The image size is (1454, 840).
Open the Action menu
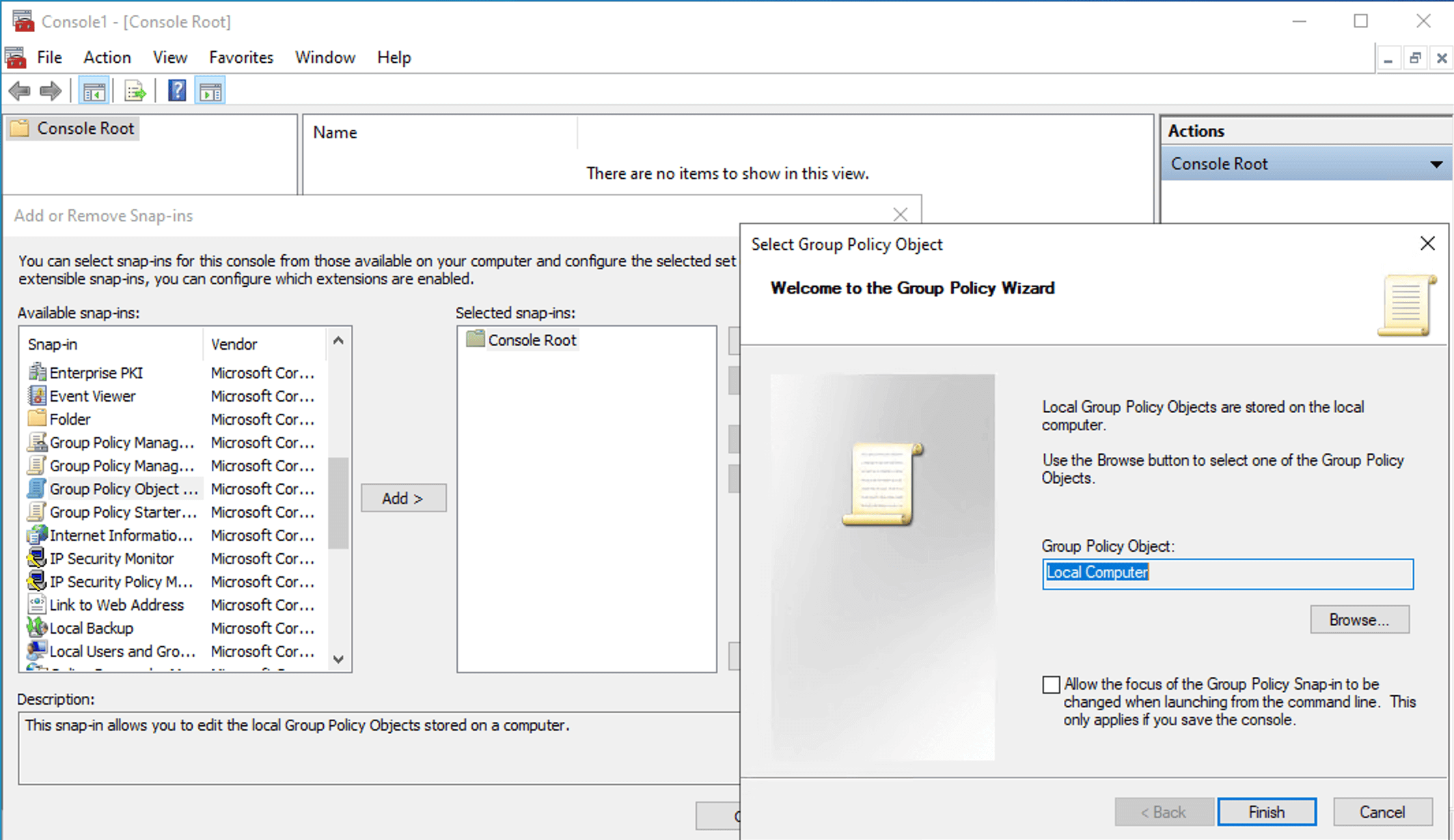pyautogui.click(x=107, y=57)
